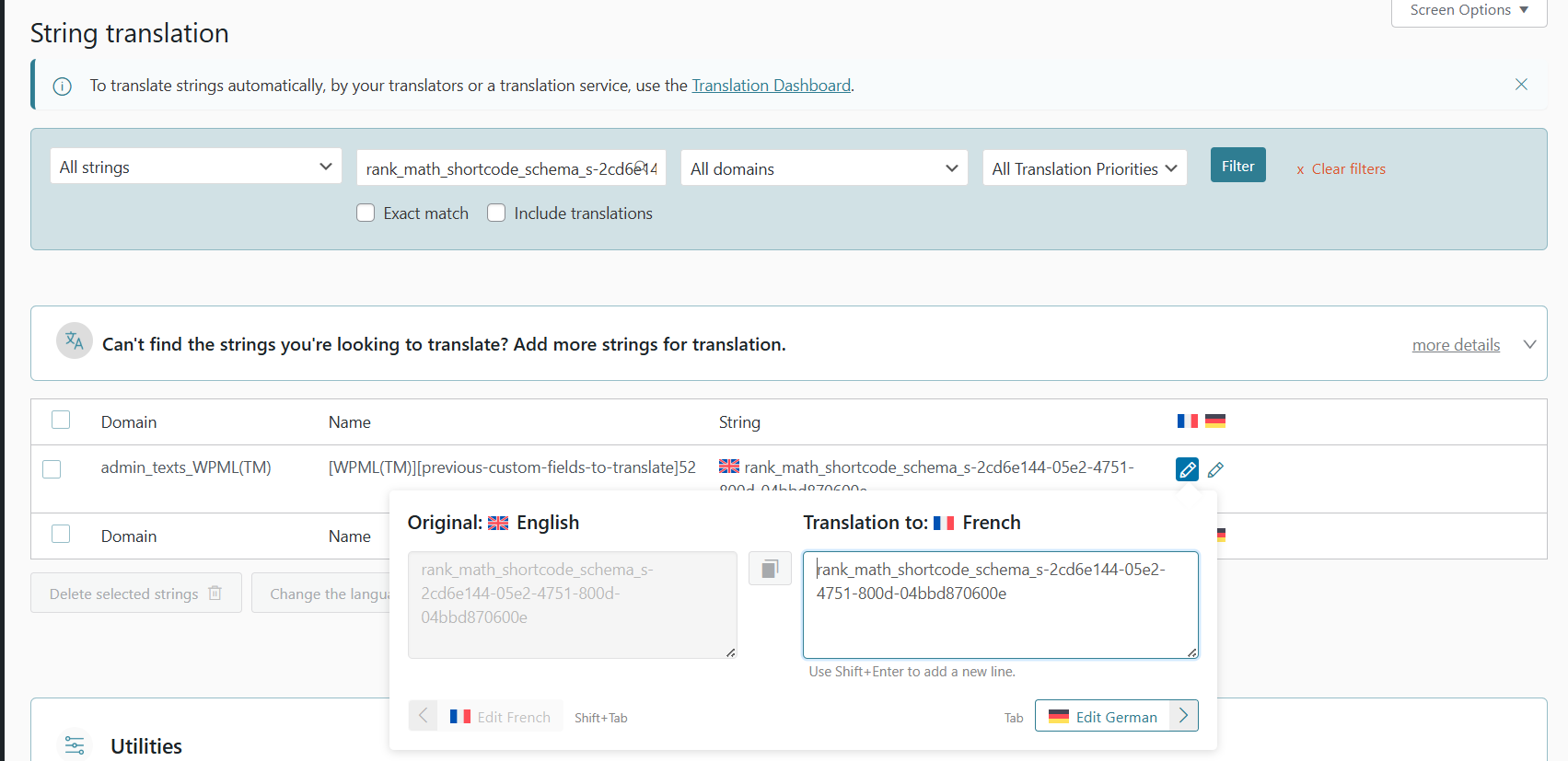Select the admin_texts_WPML(TM) string row checkbox

coord(52,469)
